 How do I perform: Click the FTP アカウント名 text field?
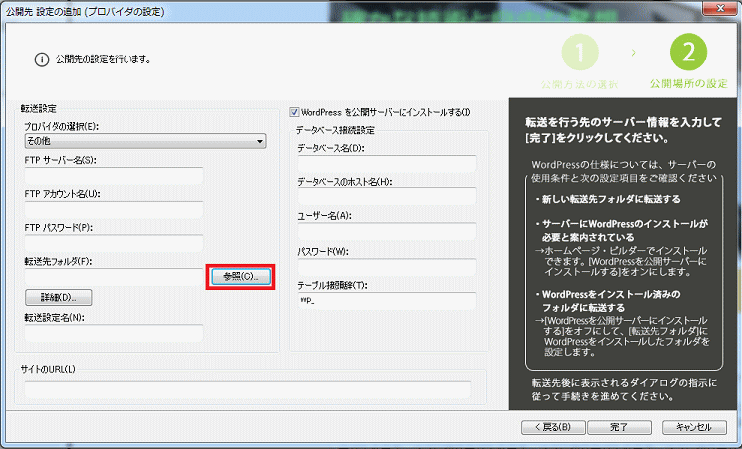(113, 210)
